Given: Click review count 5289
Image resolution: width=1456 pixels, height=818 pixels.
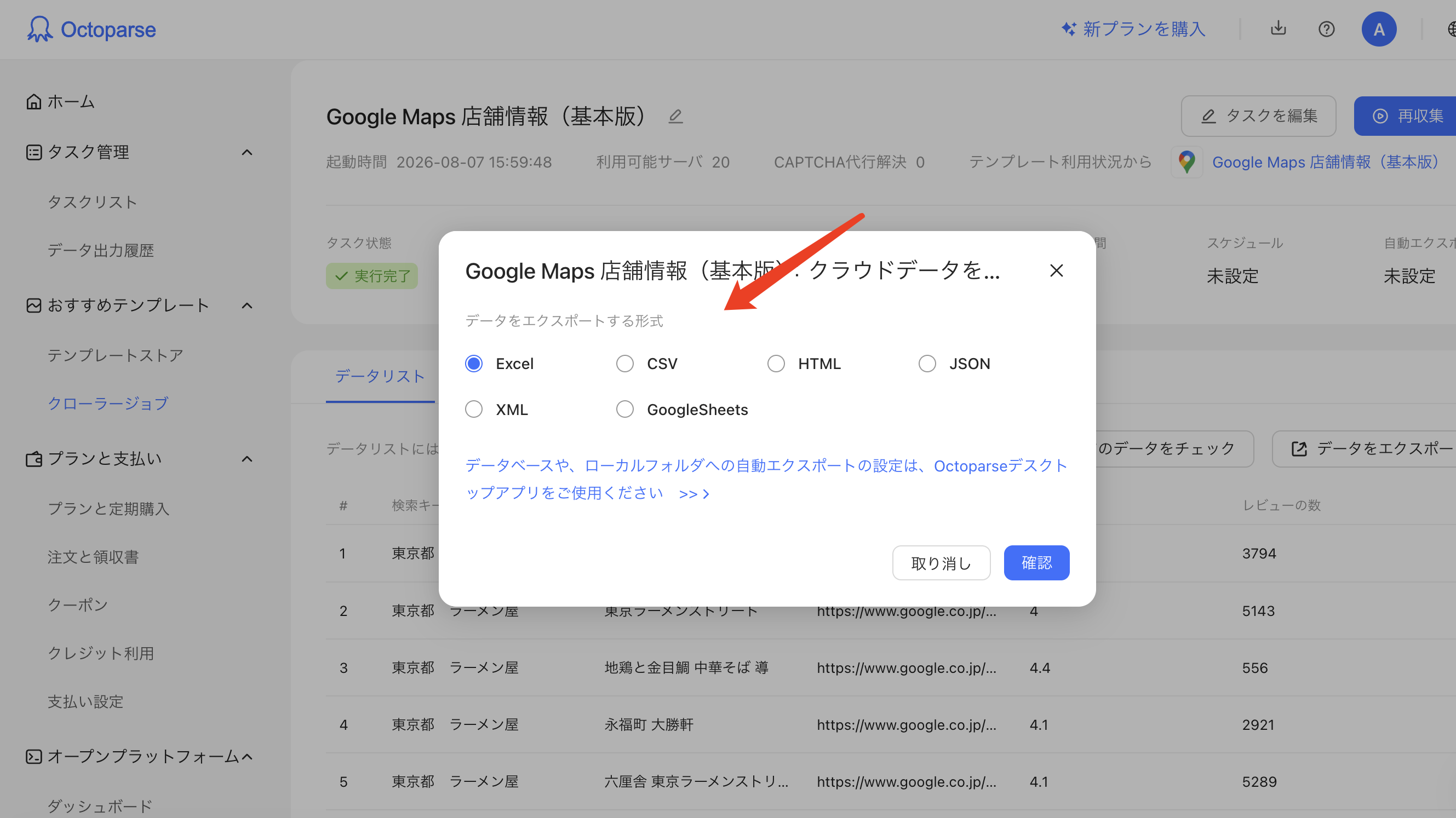Looking at the screenshot, I should 1259,782.
